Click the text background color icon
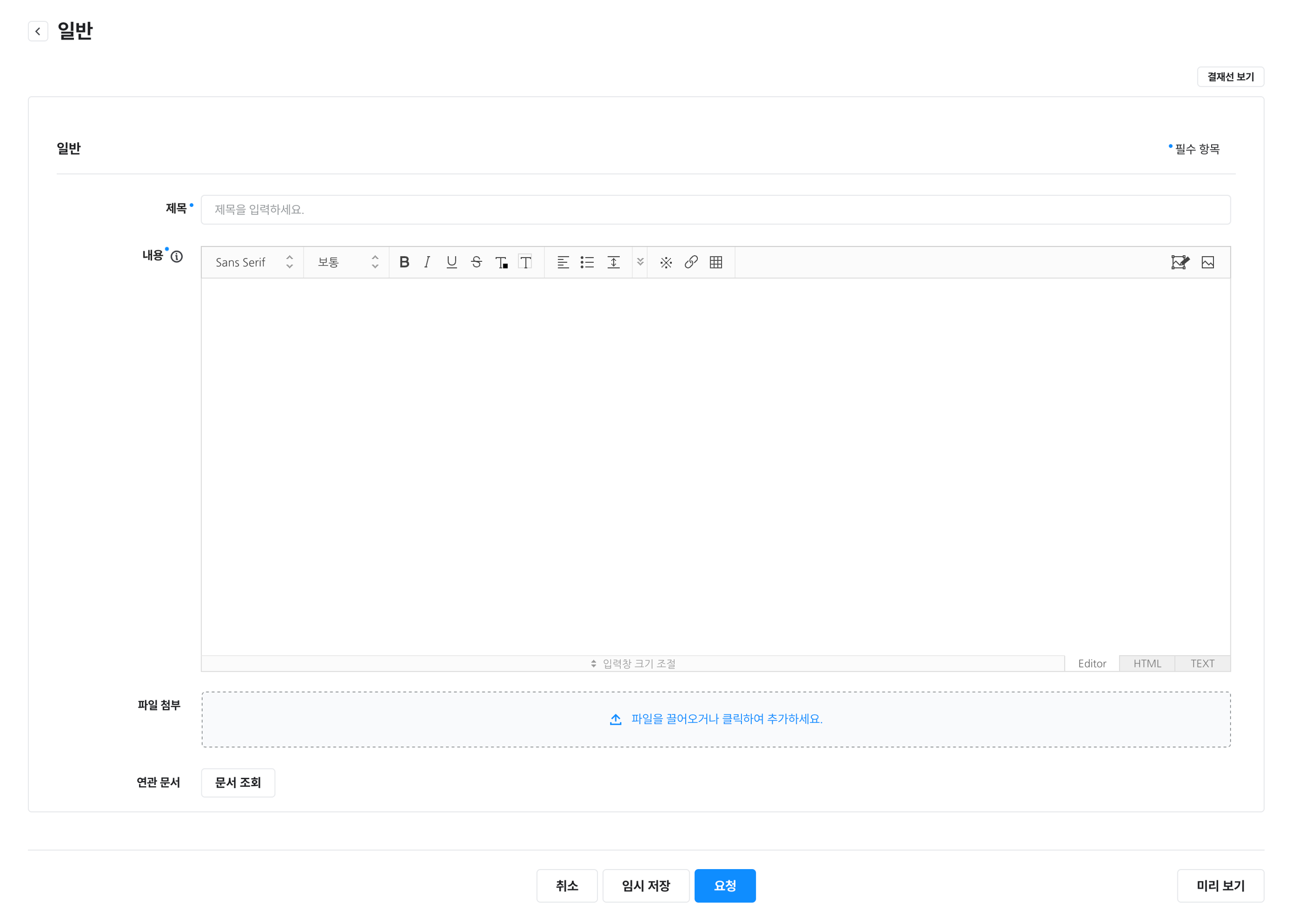 [x=525, y=262]
